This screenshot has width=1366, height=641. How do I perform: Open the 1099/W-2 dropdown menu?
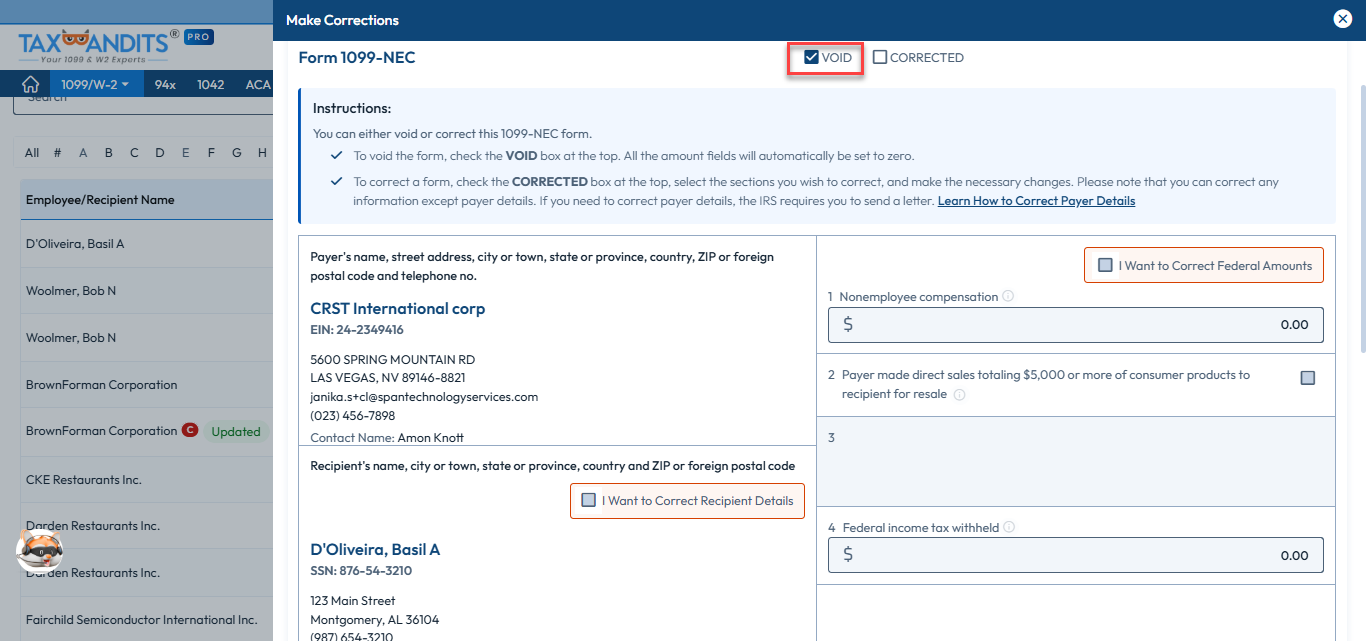coord(95,84)
